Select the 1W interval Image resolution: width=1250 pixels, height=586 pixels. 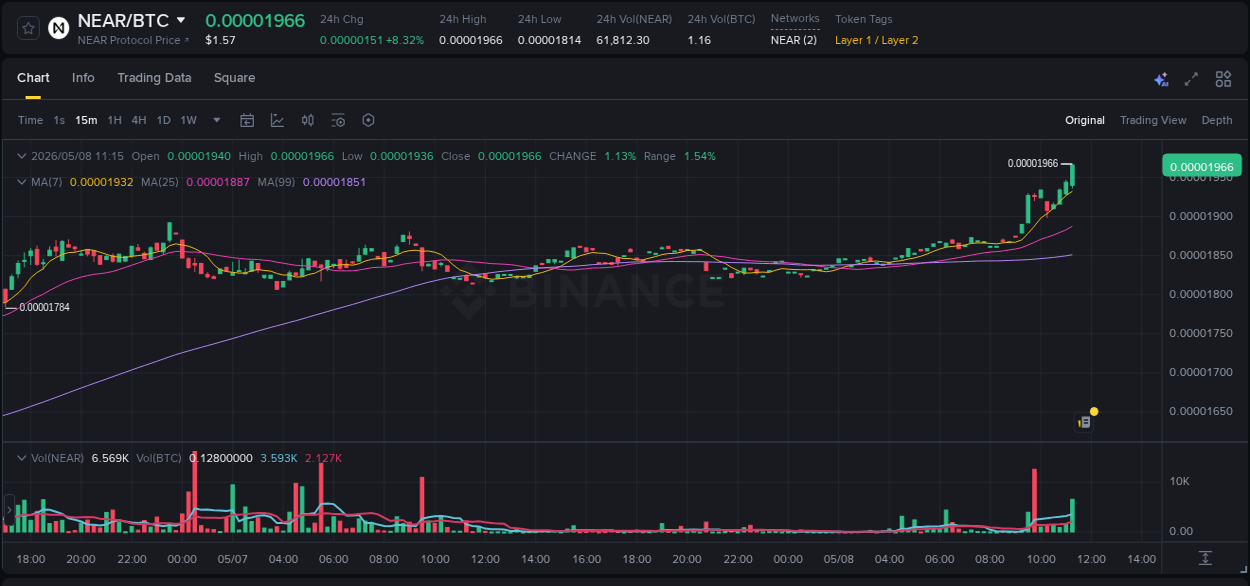coord(188,120)
